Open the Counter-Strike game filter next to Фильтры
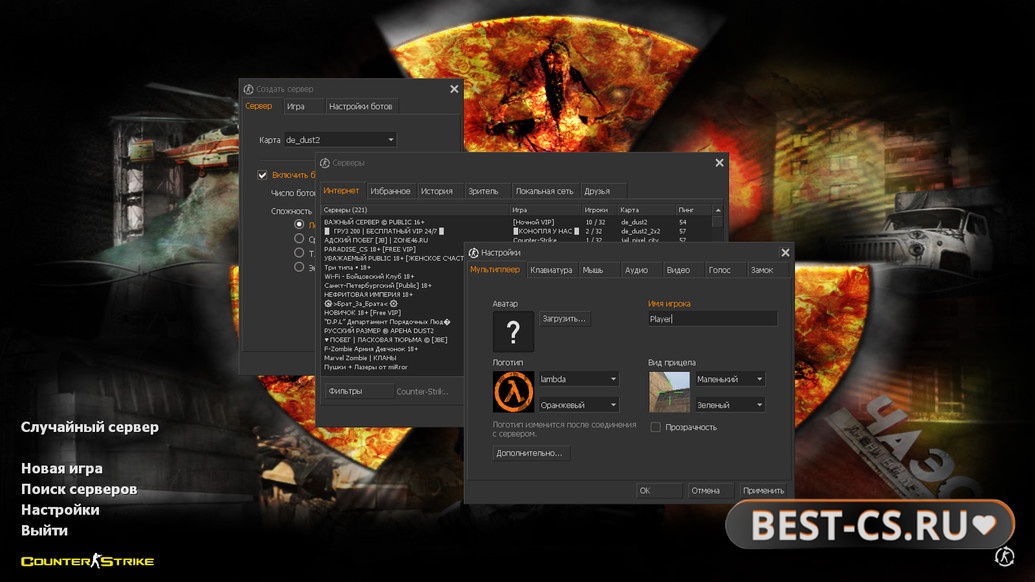Screen dimensions: 1035x582 point(422,391)
